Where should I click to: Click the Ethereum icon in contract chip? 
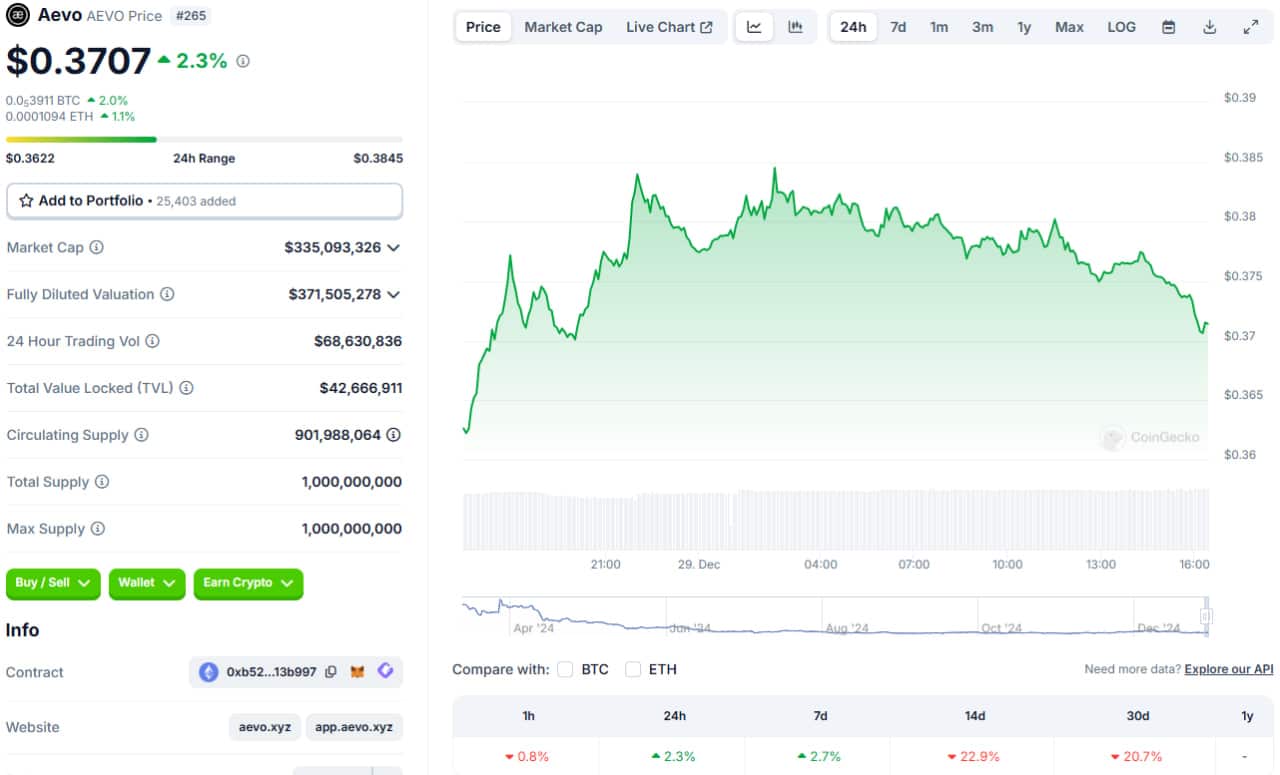[x=209, y=672]
